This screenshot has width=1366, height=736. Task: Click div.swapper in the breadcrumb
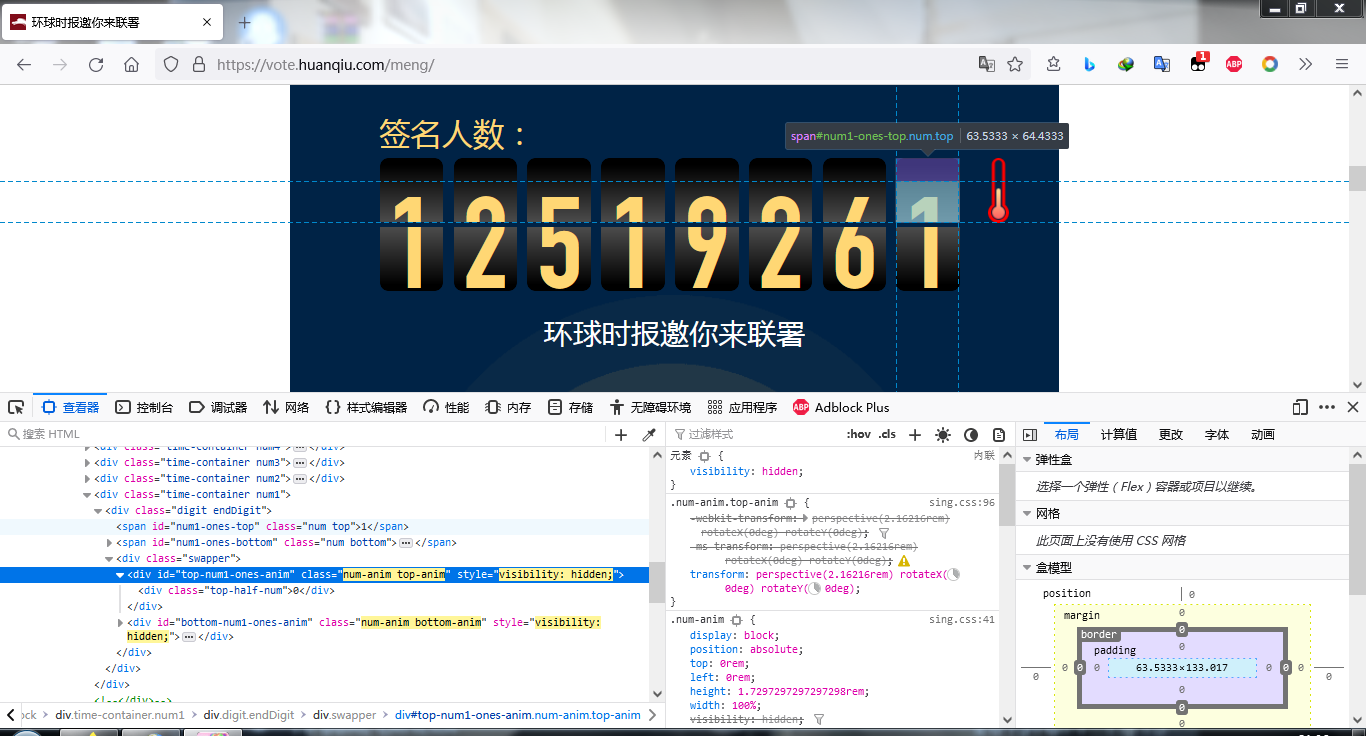tap(345, 715)
